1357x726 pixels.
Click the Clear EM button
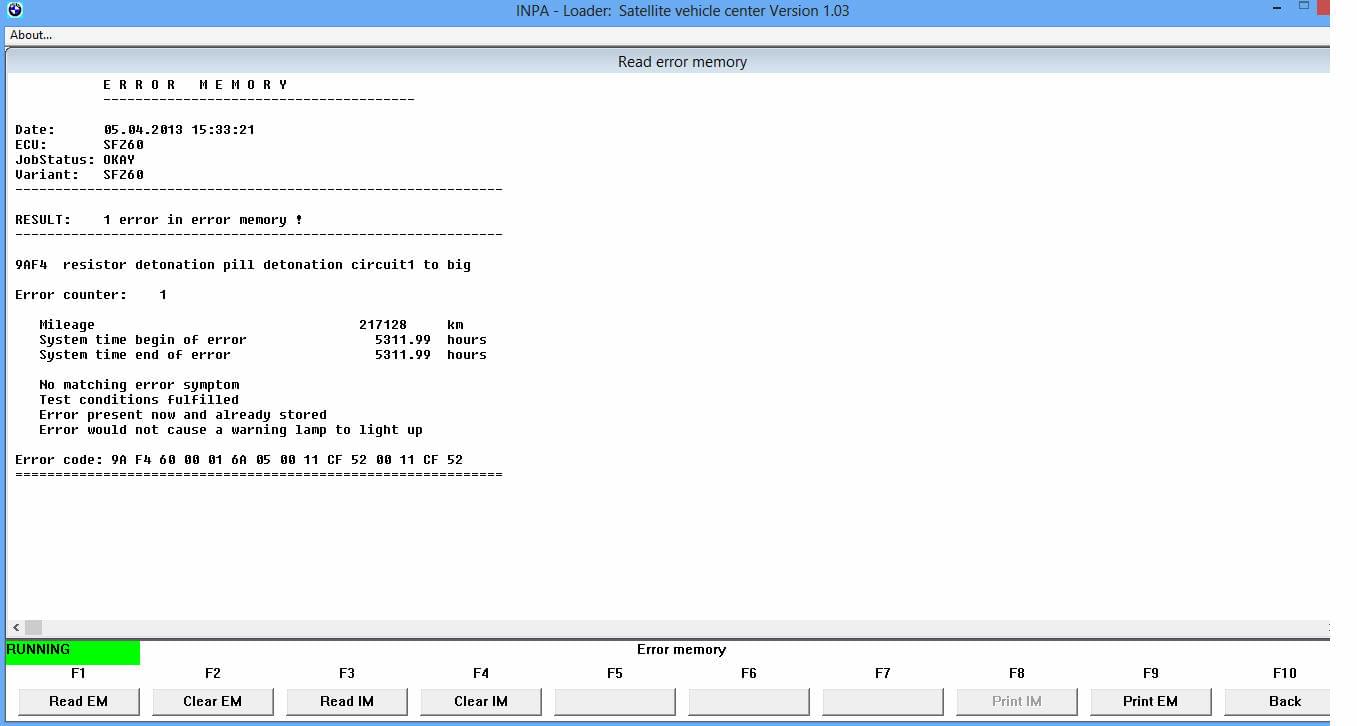coord(213,701)
